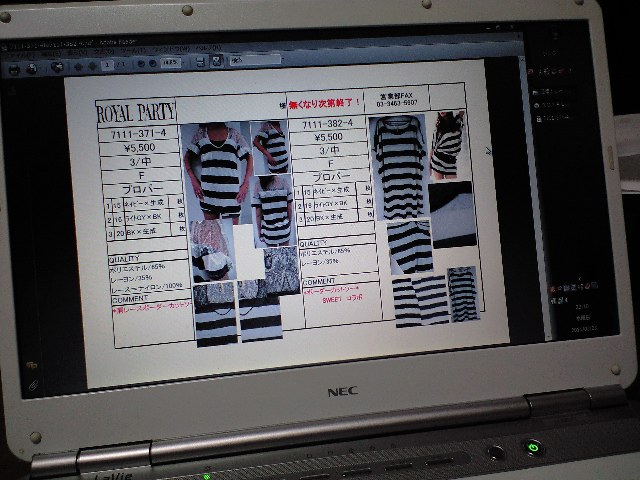640x480 pixels.
Task: Click the zoom in button in toolbar
Action: [153, 63]
